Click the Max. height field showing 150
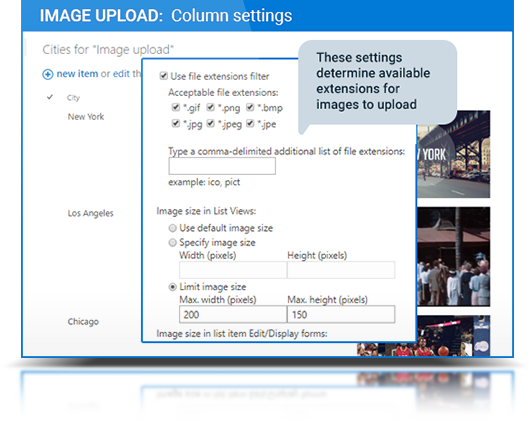530x424 pixels. coord(341,314)
